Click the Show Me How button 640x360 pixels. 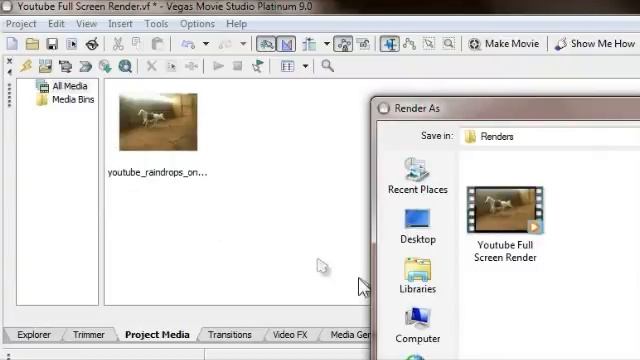595,44
